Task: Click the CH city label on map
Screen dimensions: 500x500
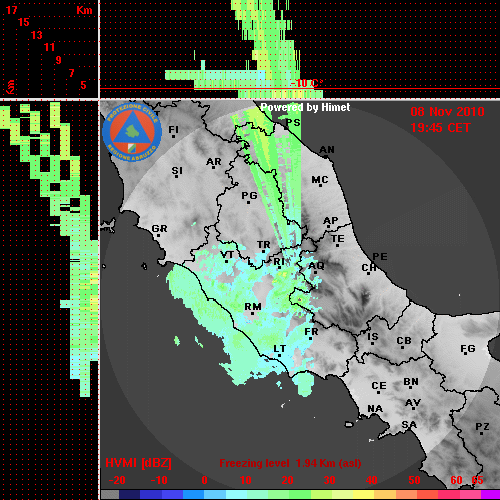Action: coord(369,268)
